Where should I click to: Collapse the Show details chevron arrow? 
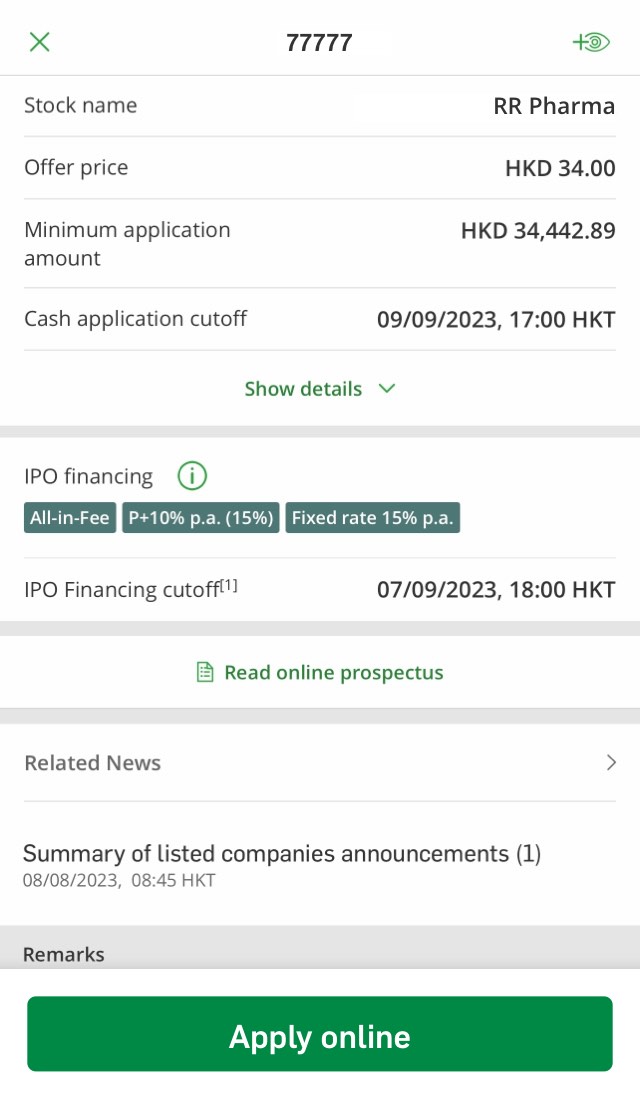coord(386,389)
